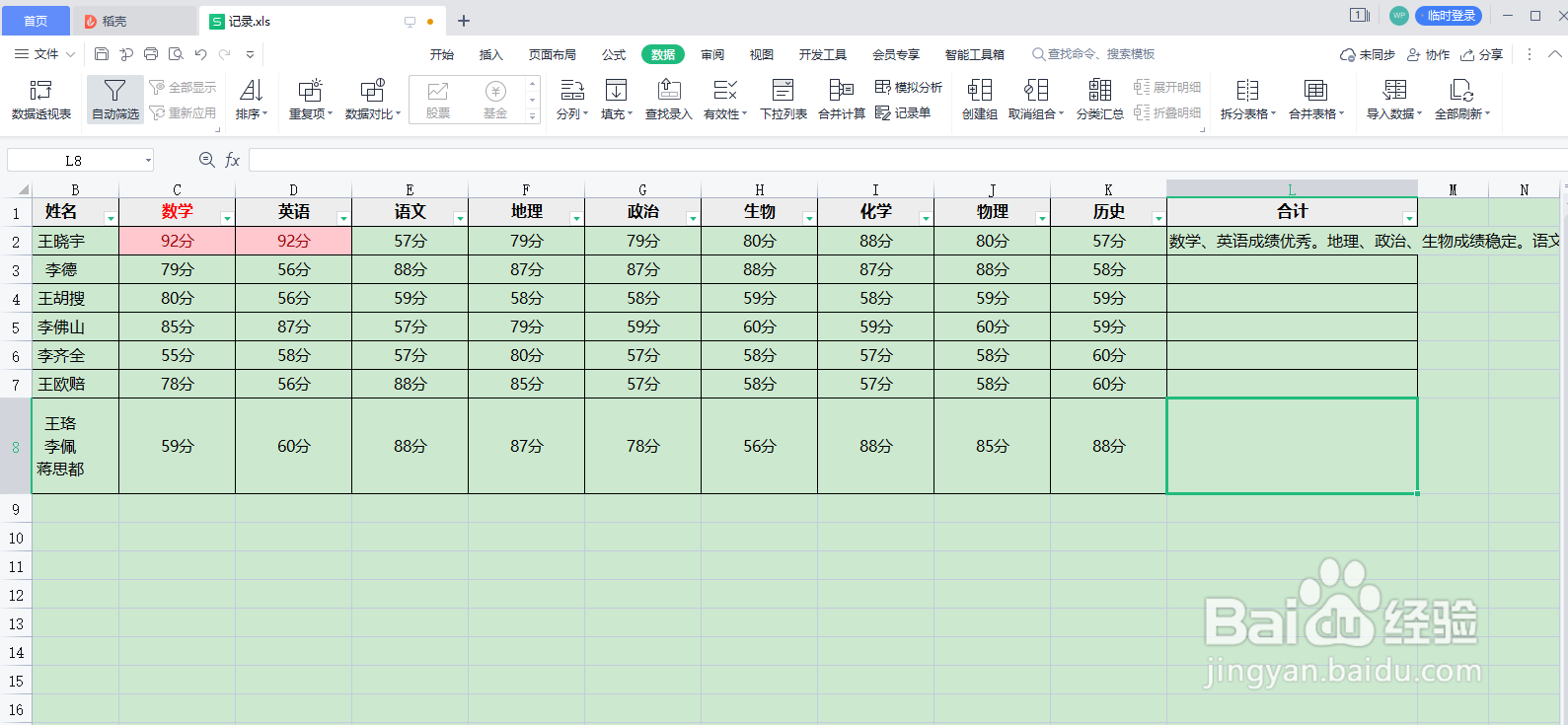1568x725 pixels.
Task: Click the fx insert function icon
Action: pyautogui.click(x=233, y=160)
